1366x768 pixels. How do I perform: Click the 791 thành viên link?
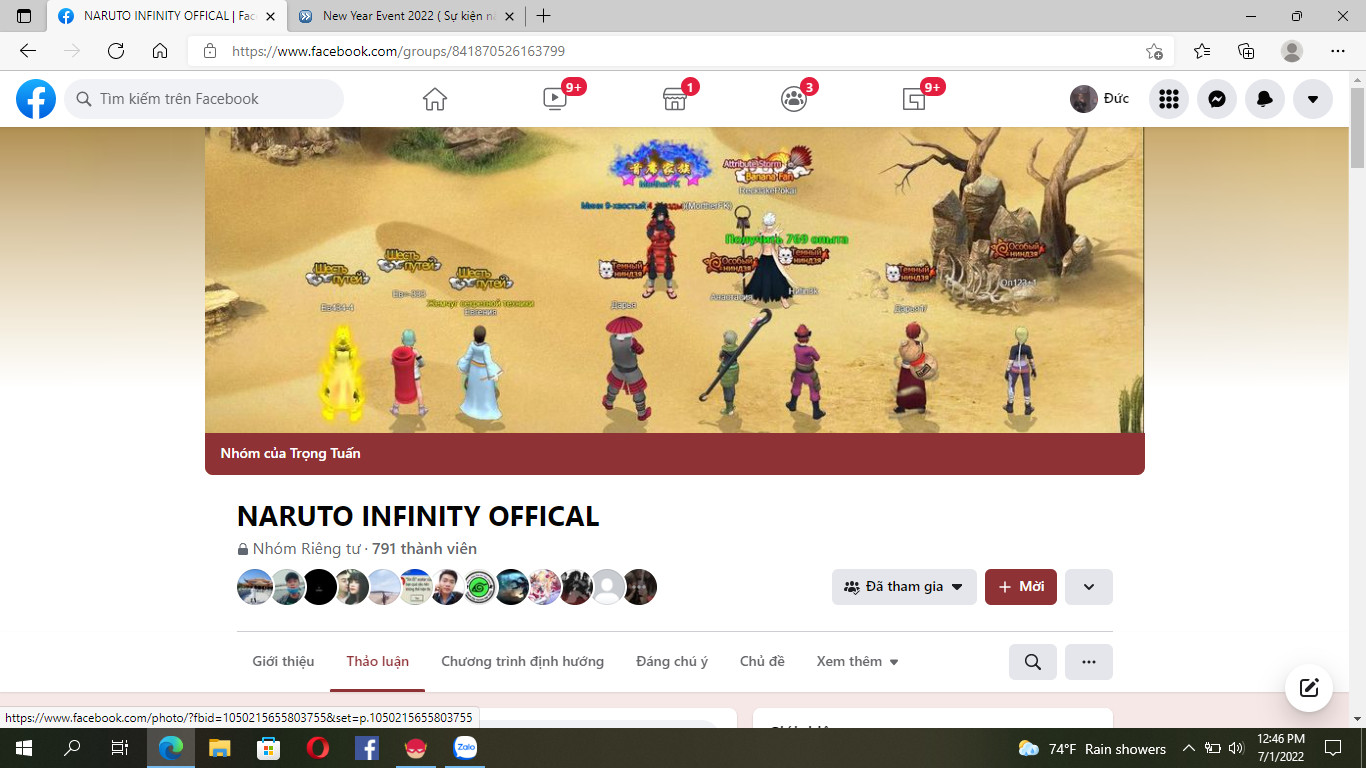[x=424, y=549]
